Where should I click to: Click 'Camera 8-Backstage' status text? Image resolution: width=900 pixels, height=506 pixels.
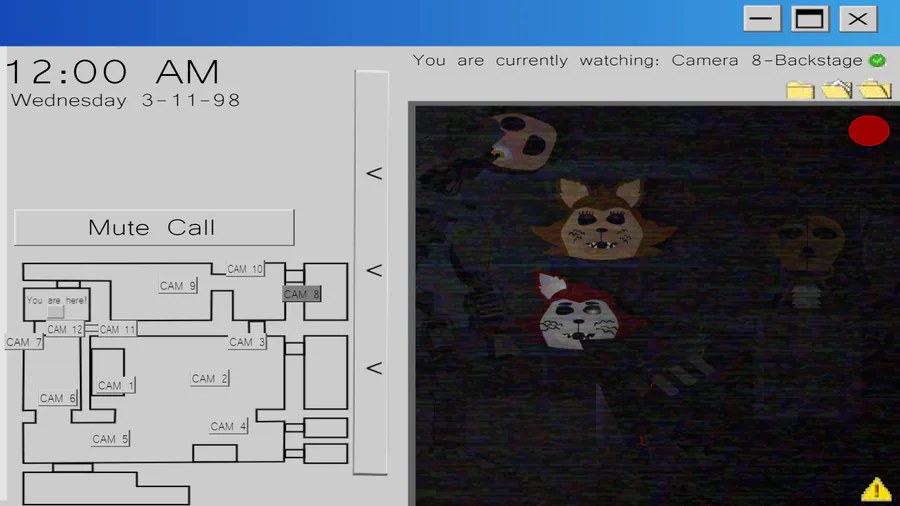click(767, 60)
